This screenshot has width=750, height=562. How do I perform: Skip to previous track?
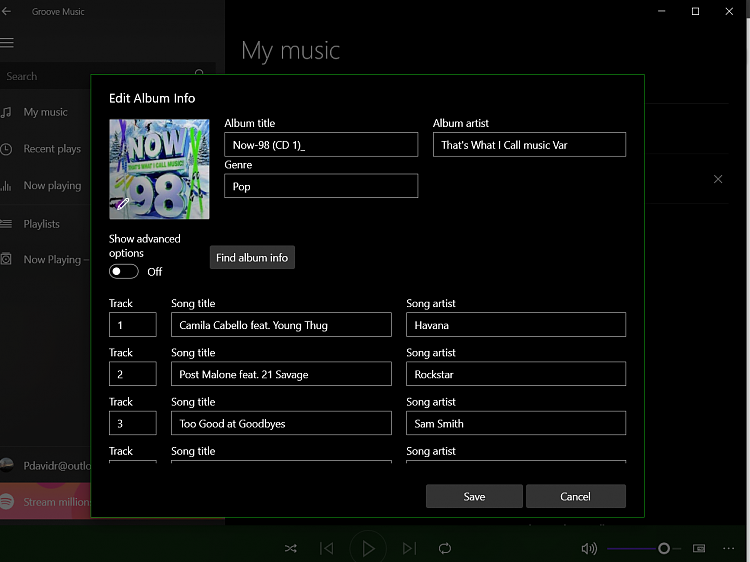point(327,548)
